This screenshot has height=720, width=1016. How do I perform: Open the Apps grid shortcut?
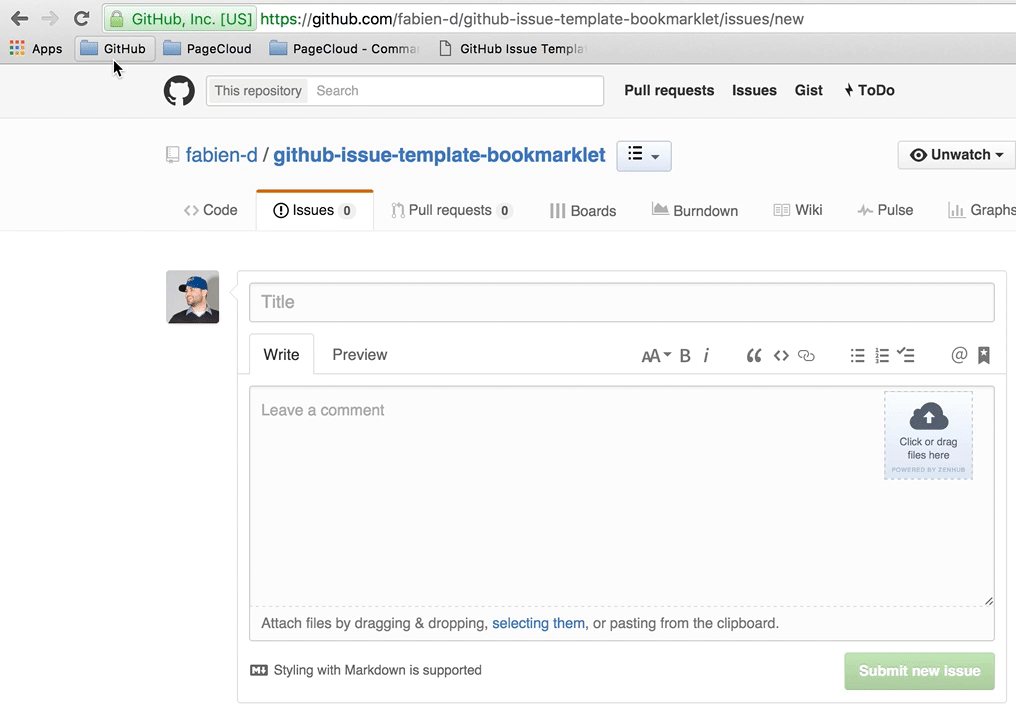pos(36,49)
